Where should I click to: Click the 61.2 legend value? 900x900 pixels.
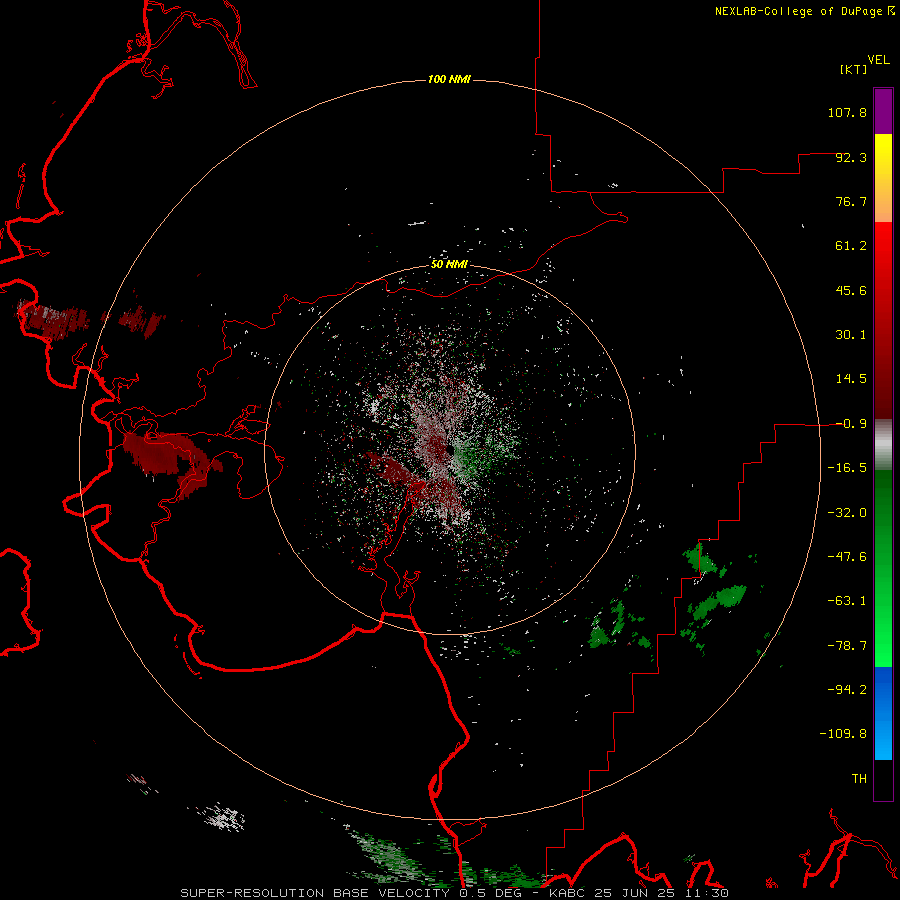click(x=851, y=246)
